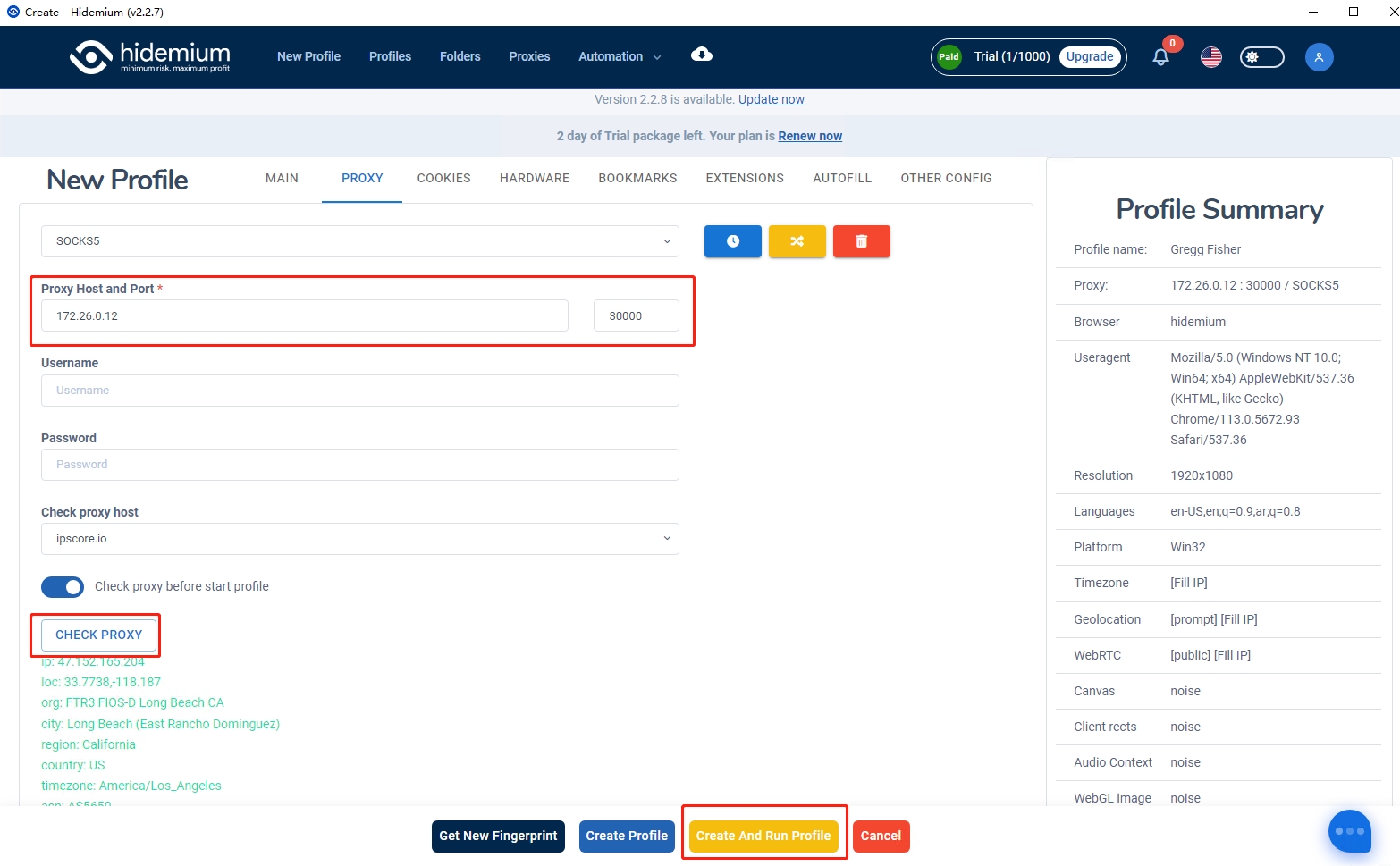Open the chat support bubble
This screenshot has width=1400, height=866.
1349,831
